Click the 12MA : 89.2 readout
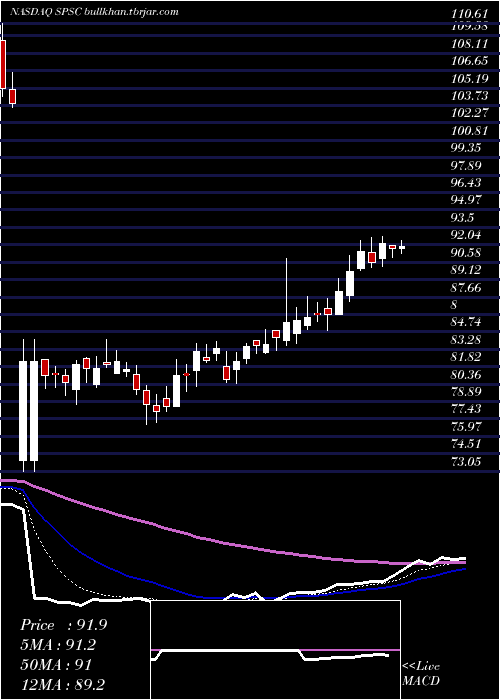The image size is (500, 700). pyautogui.click(x=62, y=684)
